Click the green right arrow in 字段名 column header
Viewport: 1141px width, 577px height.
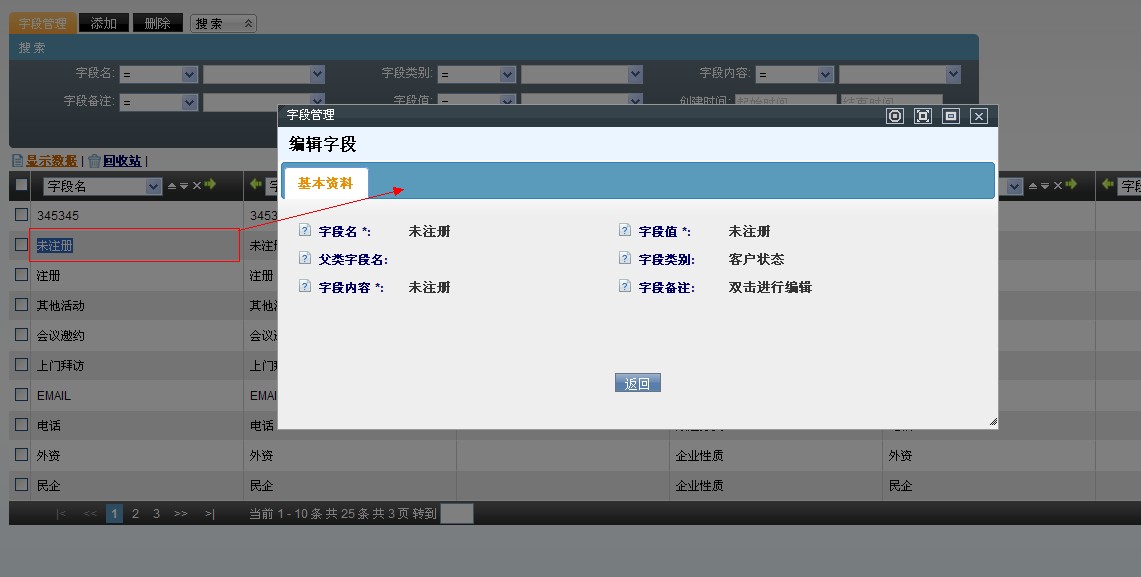pyautogui.click(x=210, y=185)
